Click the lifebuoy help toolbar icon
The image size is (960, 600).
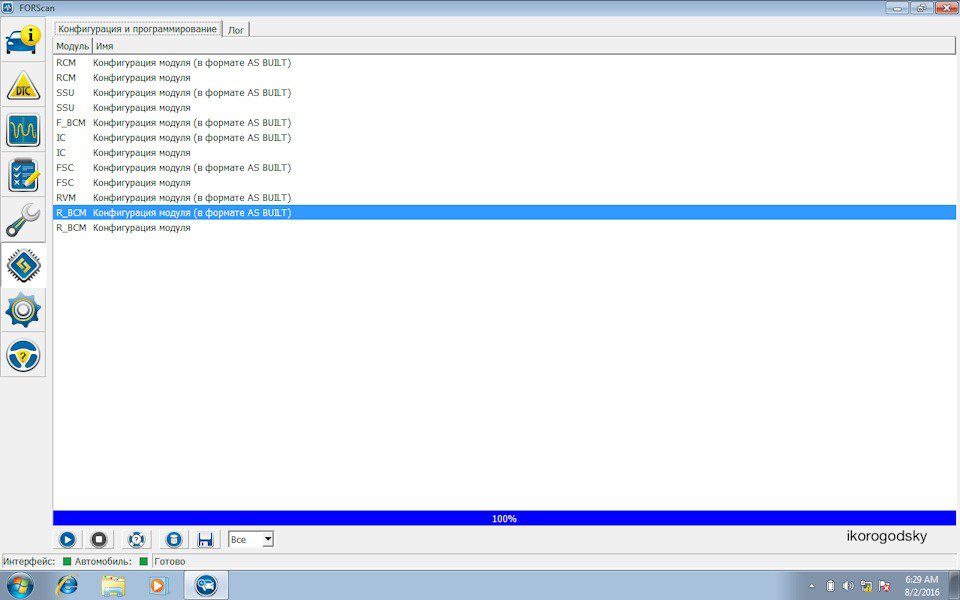(x=137, y=539)
